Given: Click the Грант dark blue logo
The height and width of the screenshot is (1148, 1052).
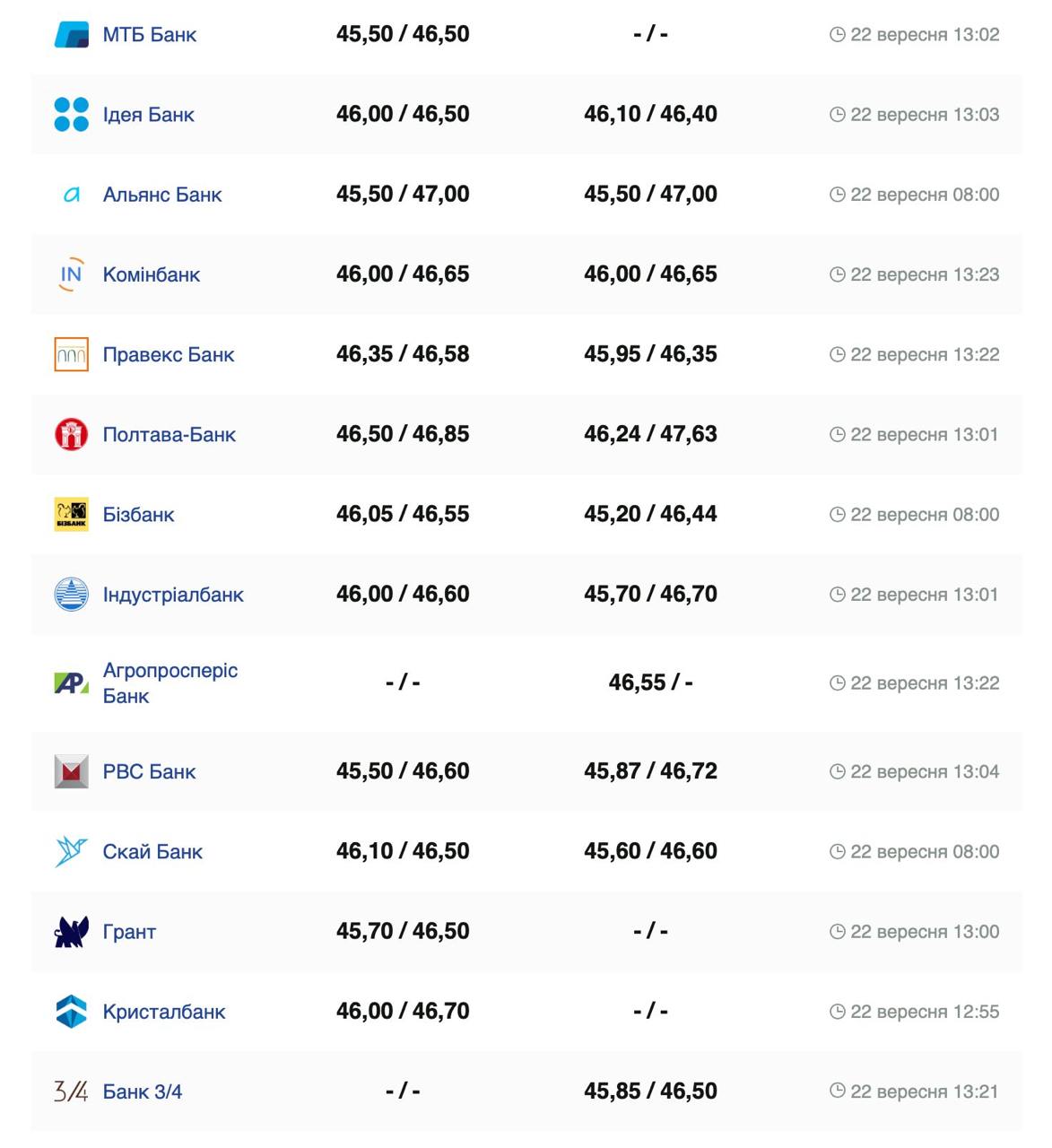Looking at the screenshot, I should click(x=72, y=932).
